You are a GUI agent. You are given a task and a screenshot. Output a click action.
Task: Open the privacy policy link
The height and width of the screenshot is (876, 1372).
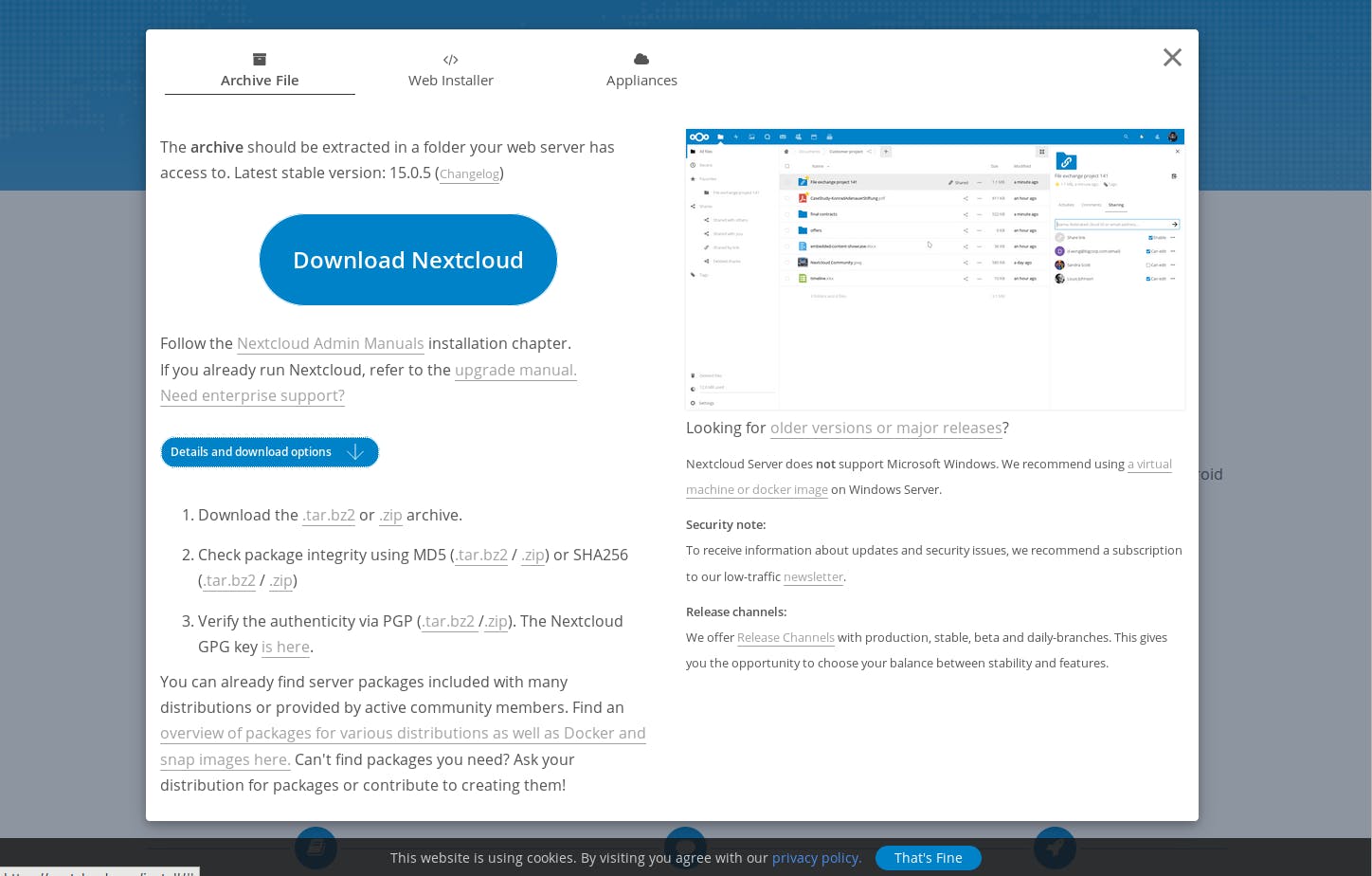click(x=817, y=858)
